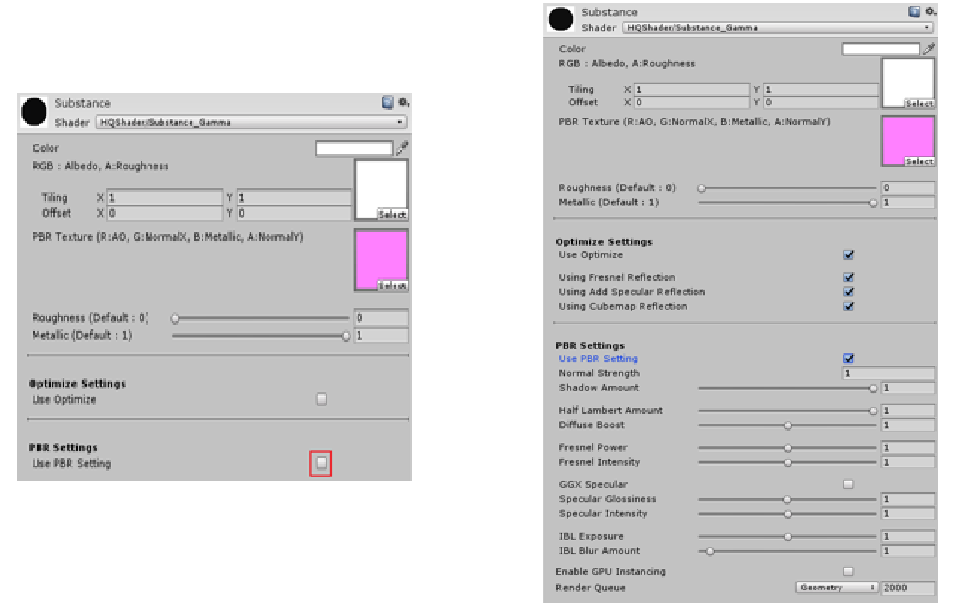Open Shader dropdown in right Substance panel

pos(777,27)
